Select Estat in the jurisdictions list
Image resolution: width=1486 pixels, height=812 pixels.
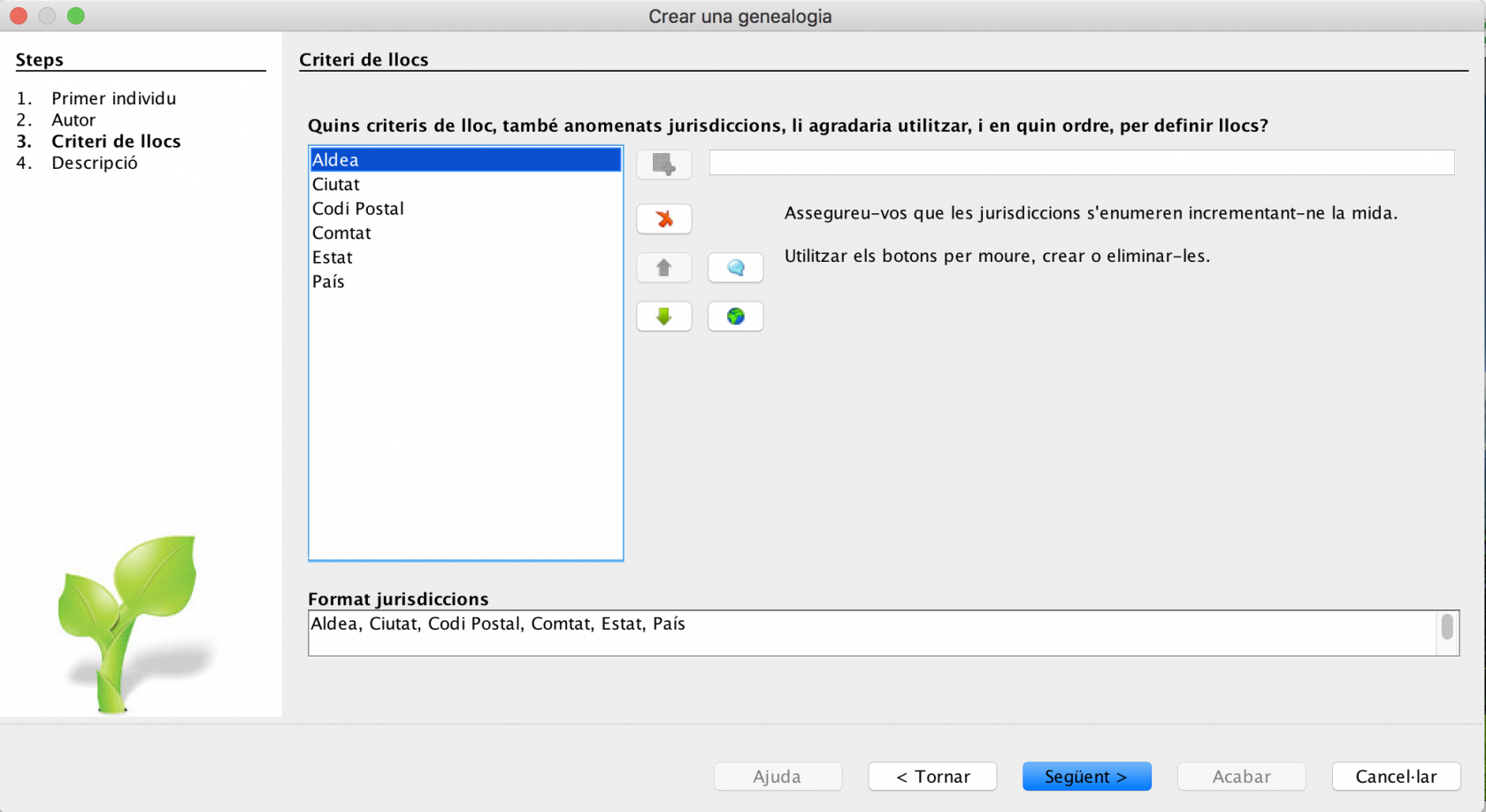coord(465,257)
